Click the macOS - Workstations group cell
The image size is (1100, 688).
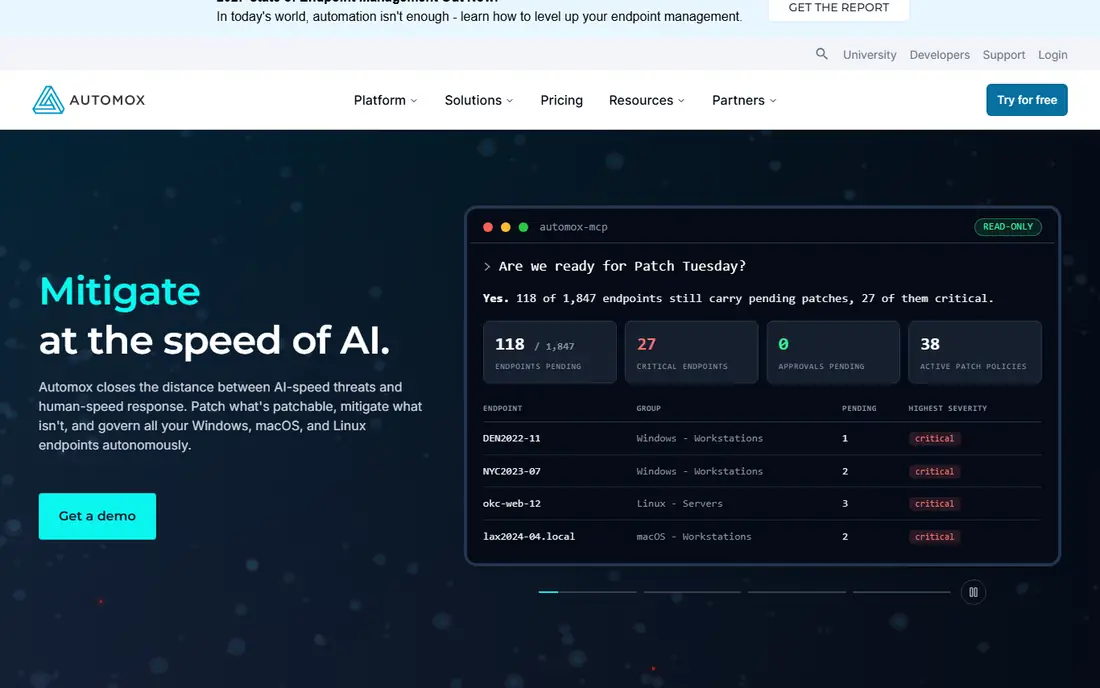[x=693, y=537]
